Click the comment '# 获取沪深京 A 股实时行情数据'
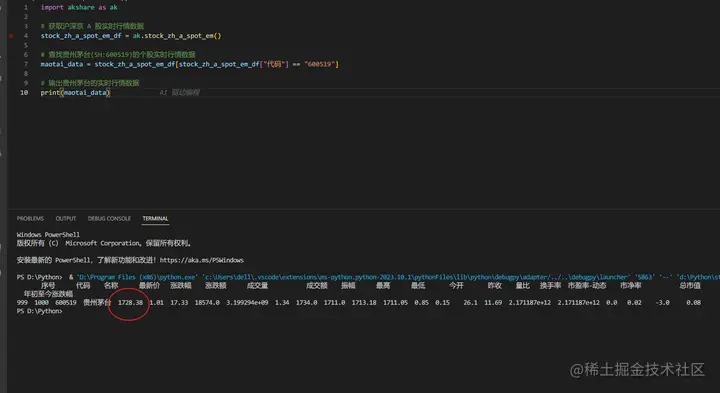This screenshot has width=720, height=393. click(x=92, y=26)
